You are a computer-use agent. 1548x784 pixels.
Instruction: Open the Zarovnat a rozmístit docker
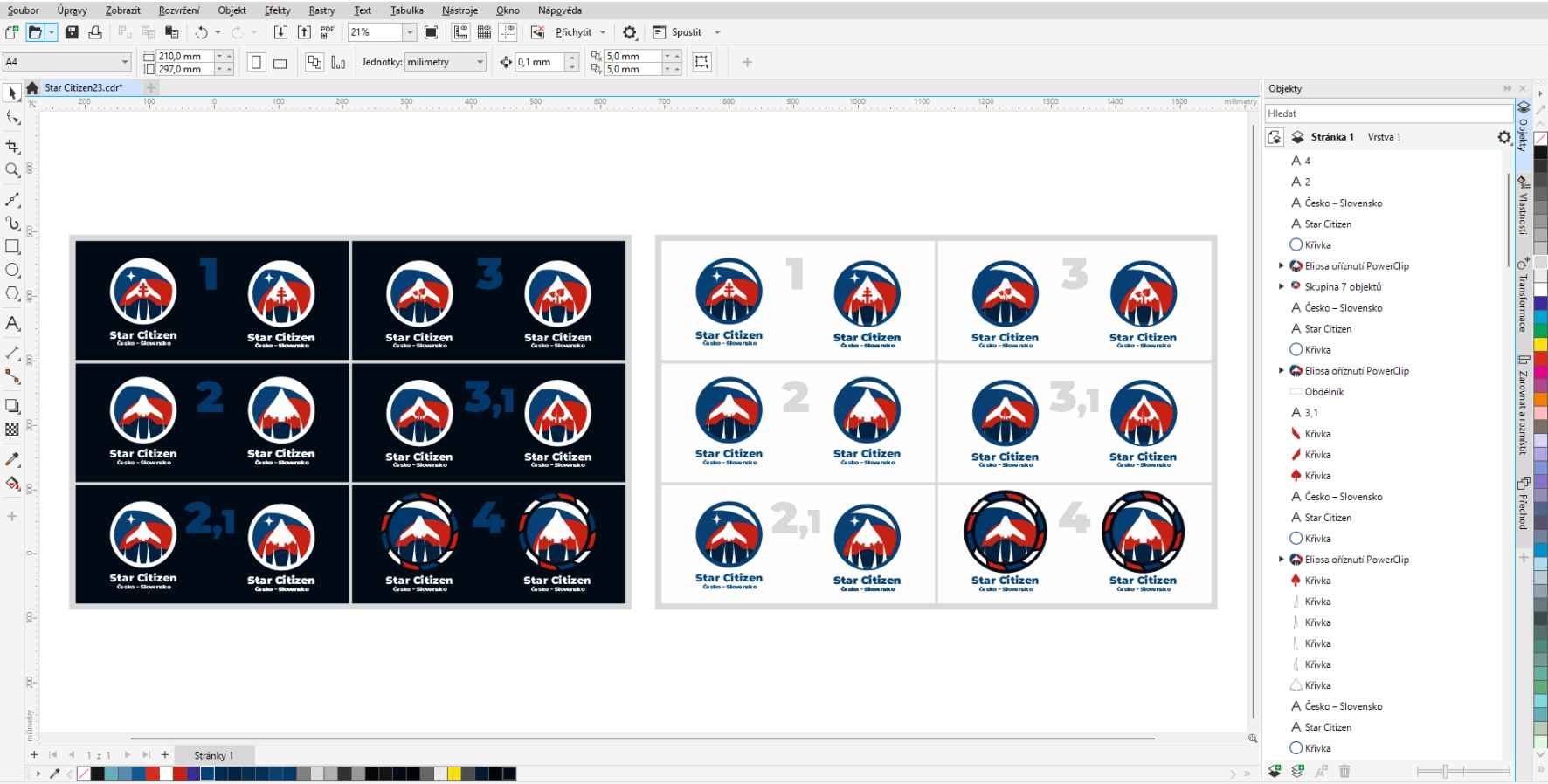coord(1523,405)
